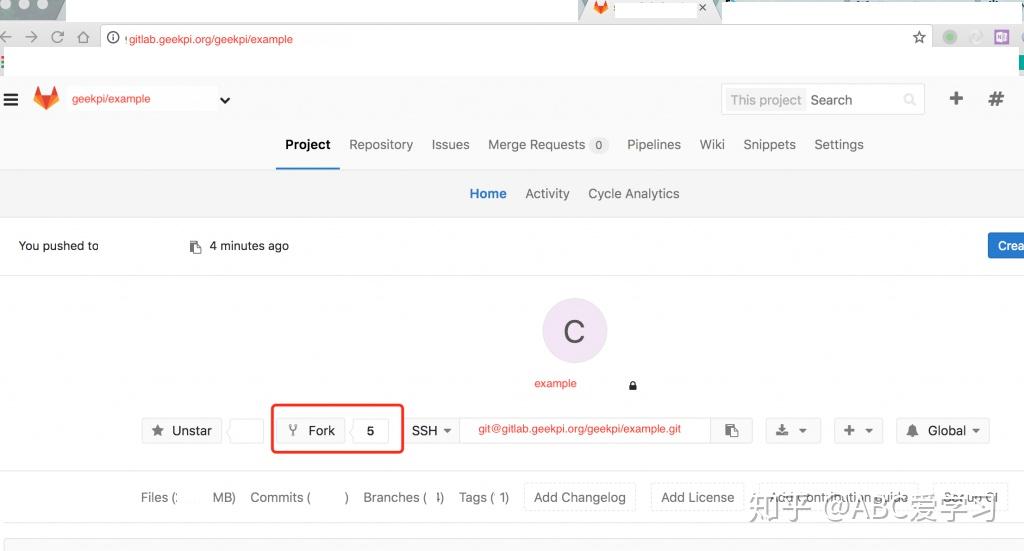
Task: Open the OneNote browser extension
Action: (1002, 37)
